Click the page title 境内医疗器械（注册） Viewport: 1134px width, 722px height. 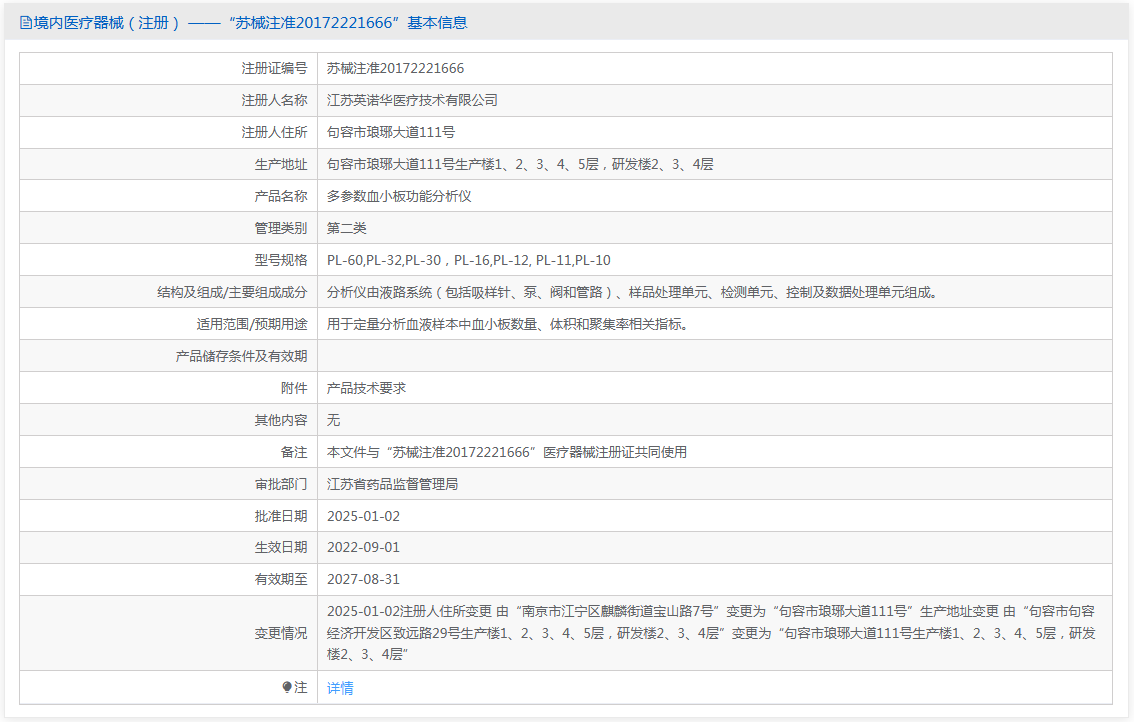[107, 23]
